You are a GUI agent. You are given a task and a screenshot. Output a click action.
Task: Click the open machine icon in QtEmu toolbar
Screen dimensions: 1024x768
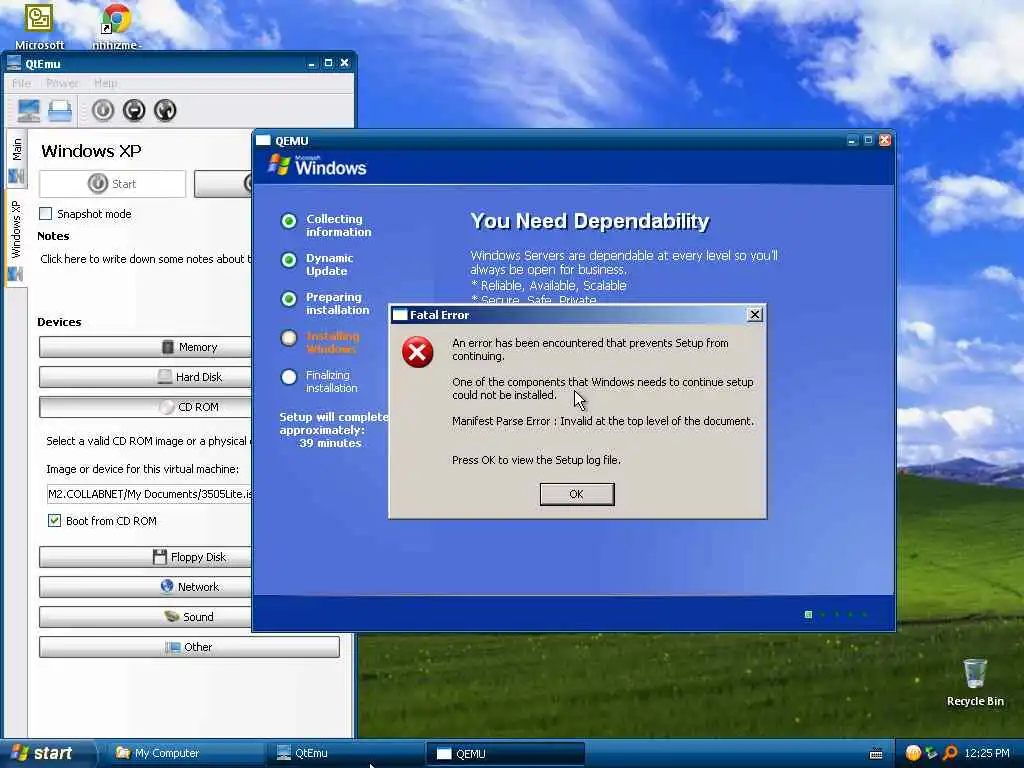tap(59, 110)
